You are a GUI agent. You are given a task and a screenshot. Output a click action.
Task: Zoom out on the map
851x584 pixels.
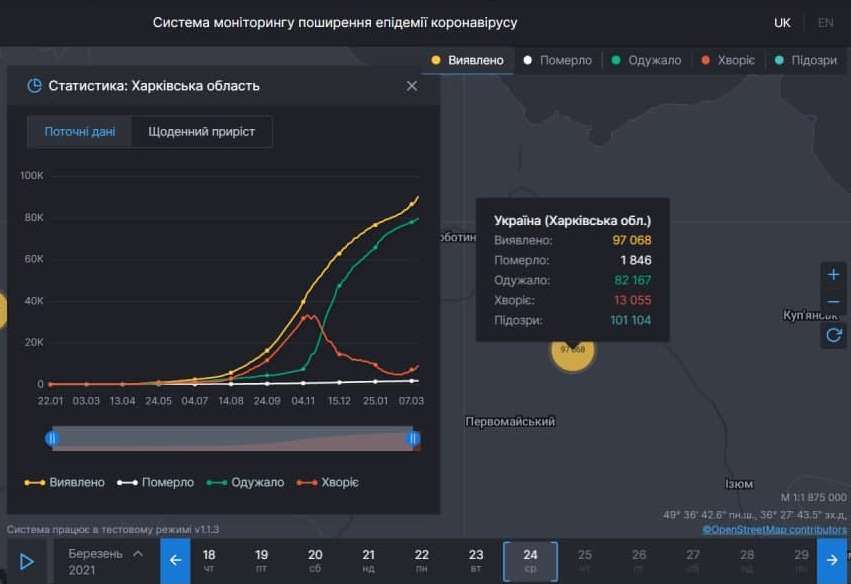tap(834, 302)
